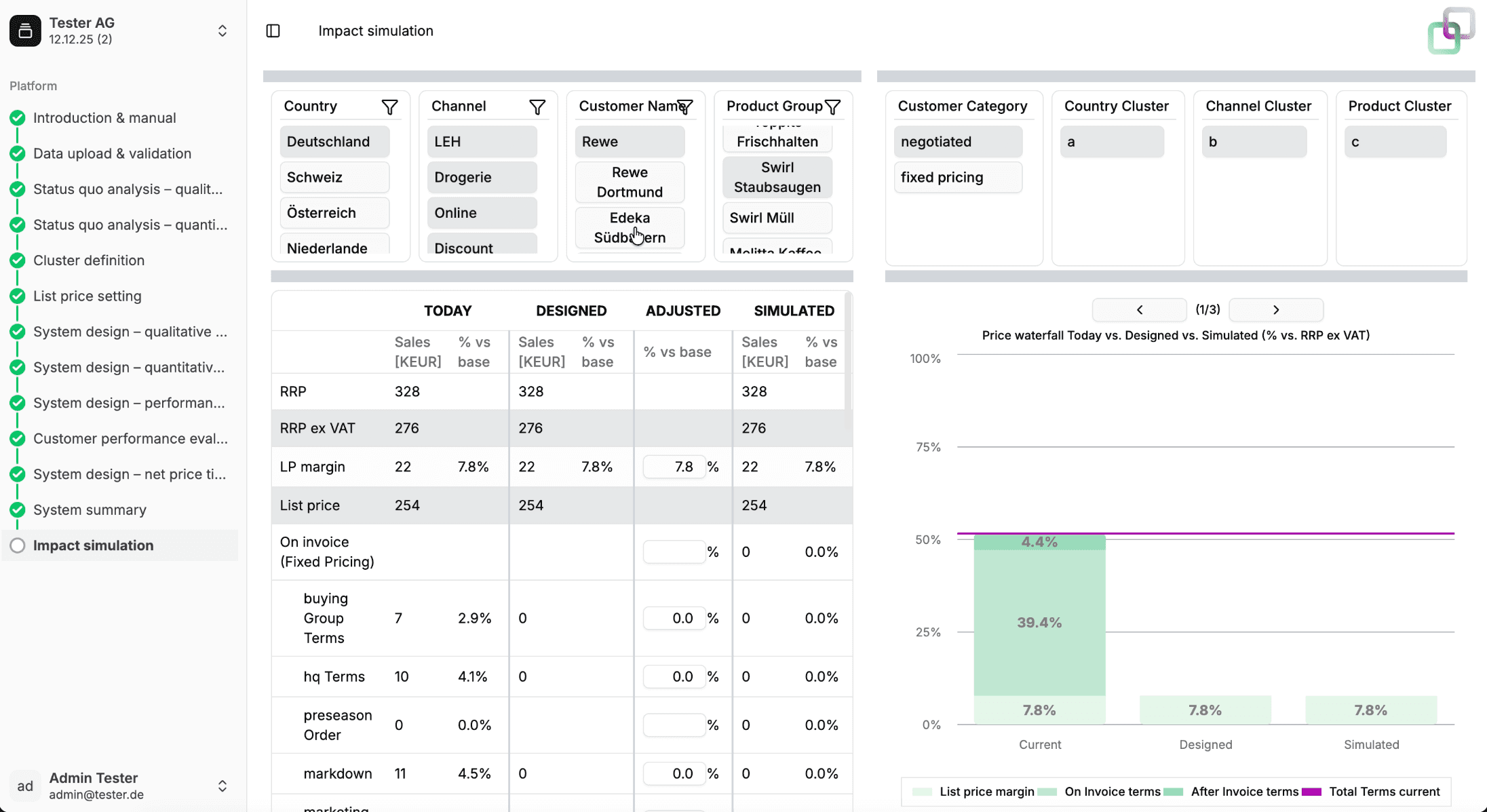Open the Product Group filter funnel icon
Image resolution: width=1487 pixels, height=812 pixels.
click(x=832, y=107)
